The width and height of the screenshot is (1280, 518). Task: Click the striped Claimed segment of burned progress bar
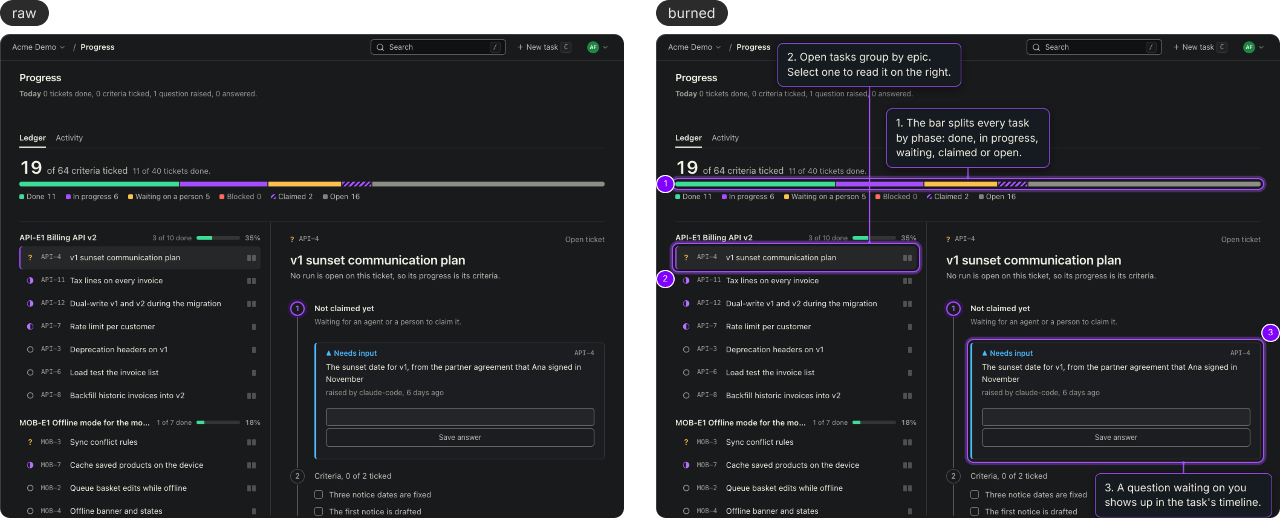1012,184
